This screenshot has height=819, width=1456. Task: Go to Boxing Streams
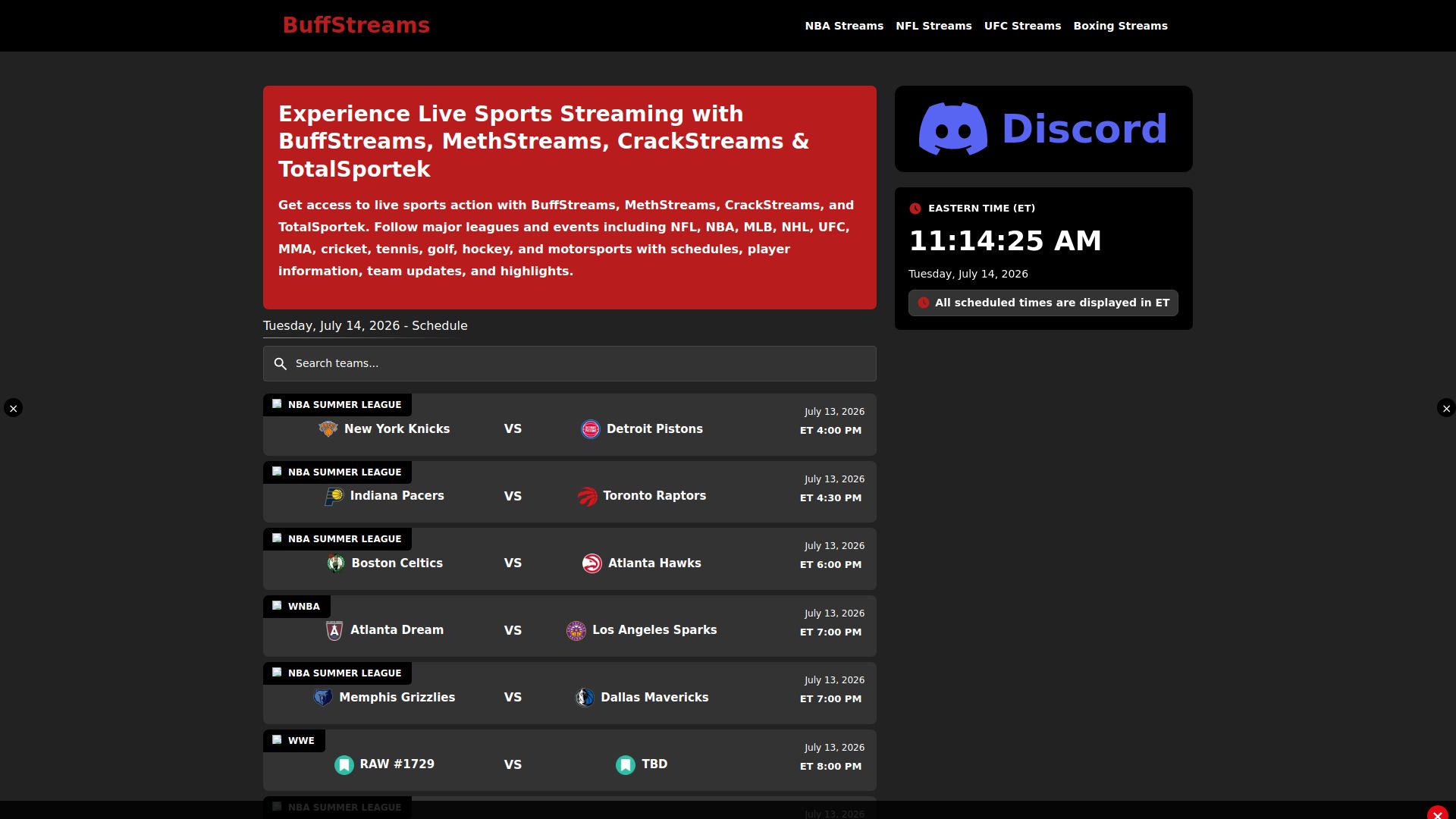point(1120,26)
